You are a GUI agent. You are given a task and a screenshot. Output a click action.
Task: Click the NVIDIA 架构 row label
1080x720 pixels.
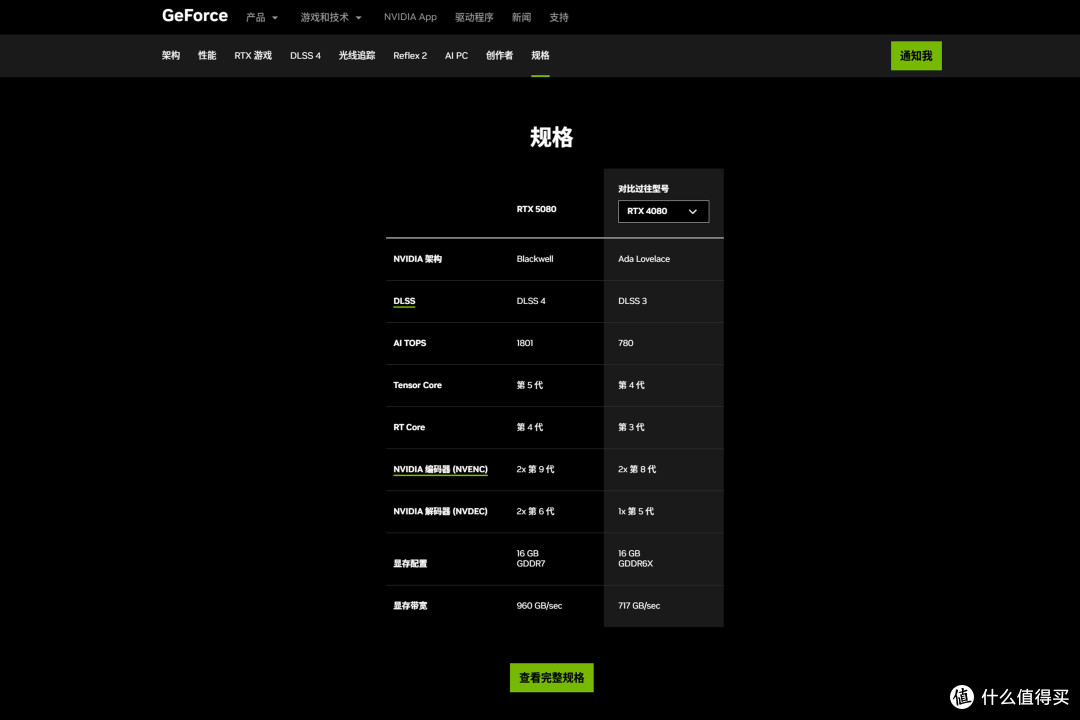tap(417, 259)
